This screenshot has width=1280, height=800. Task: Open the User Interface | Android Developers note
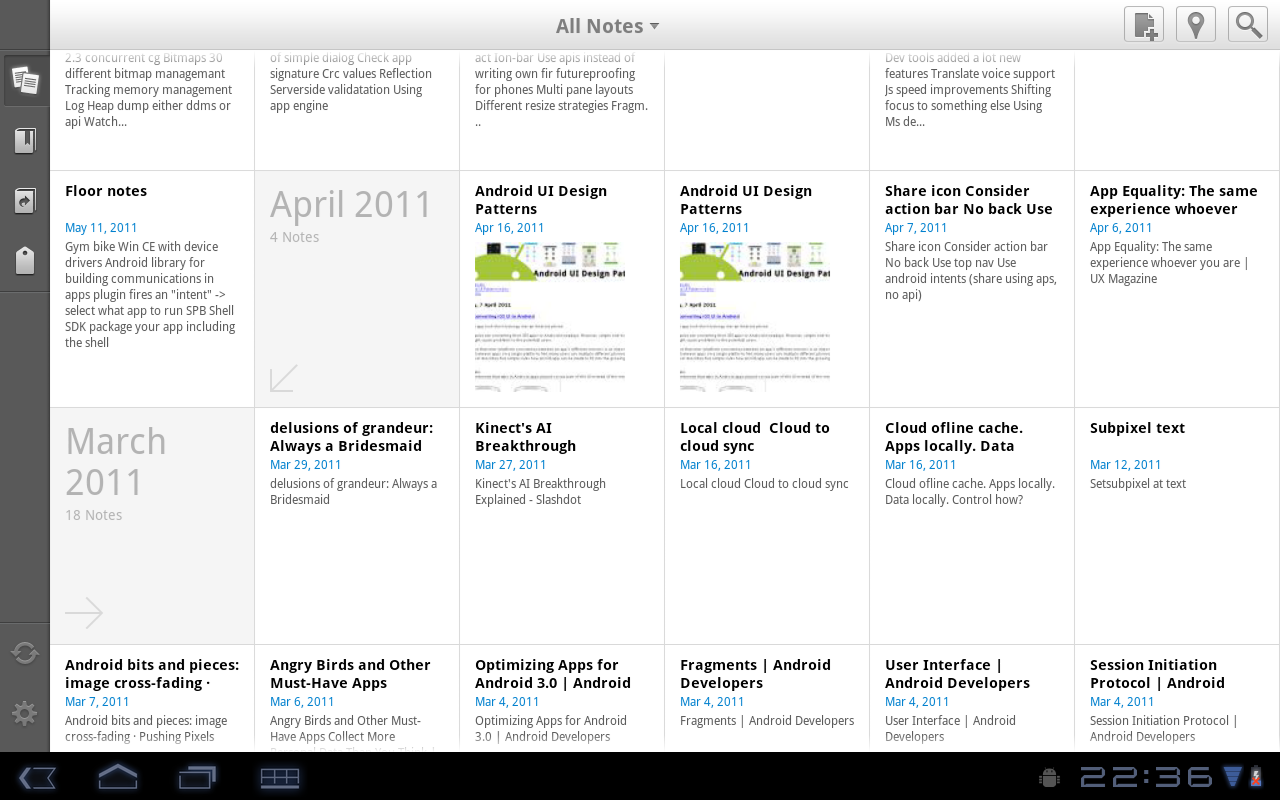[972, 698]
